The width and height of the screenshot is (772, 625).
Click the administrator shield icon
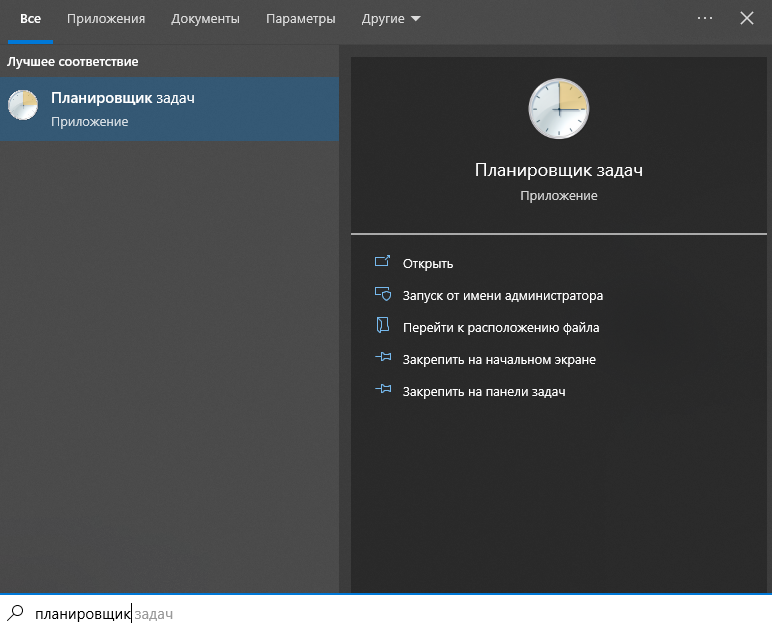[383, 294]
